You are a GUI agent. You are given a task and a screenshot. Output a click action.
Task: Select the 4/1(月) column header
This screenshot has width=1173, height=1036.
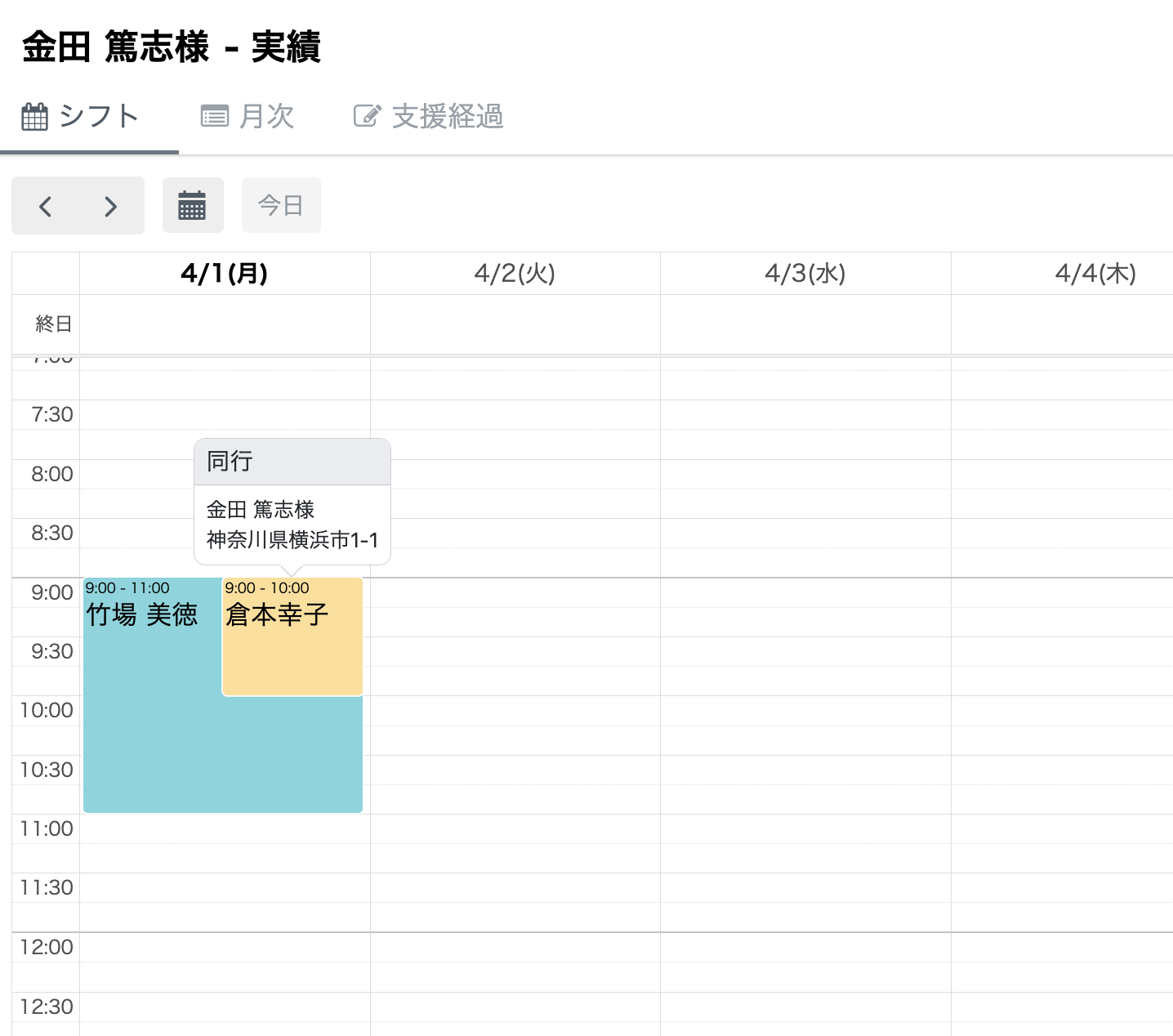coord(225,274)
